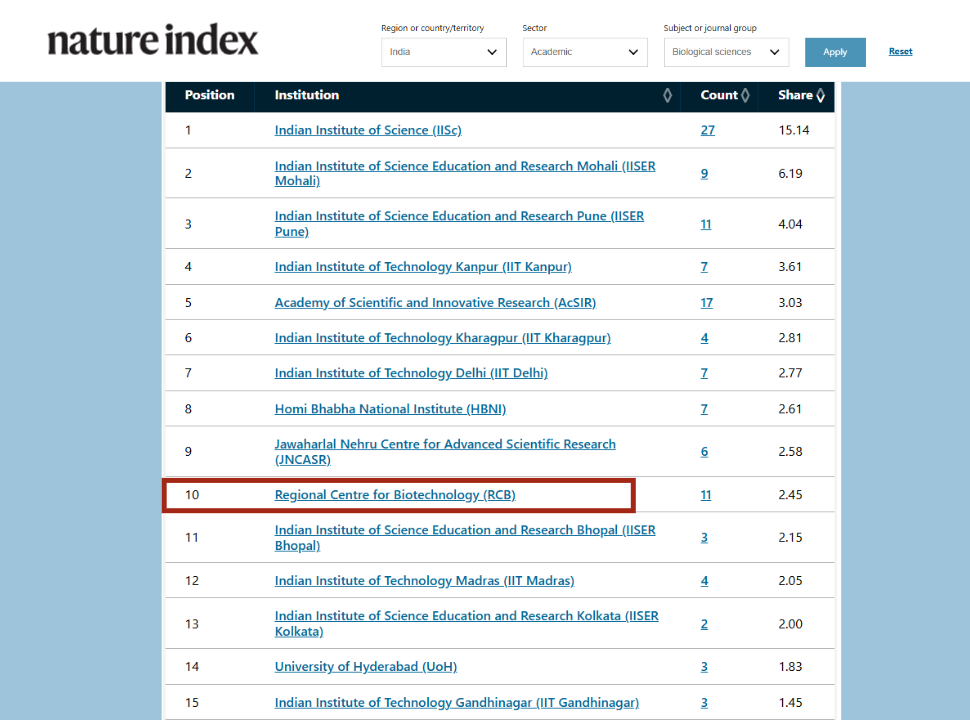The width and height of the screenshot is (970, 720).
Task: Click the Nature Index logo
Action: tap(152, 41)
